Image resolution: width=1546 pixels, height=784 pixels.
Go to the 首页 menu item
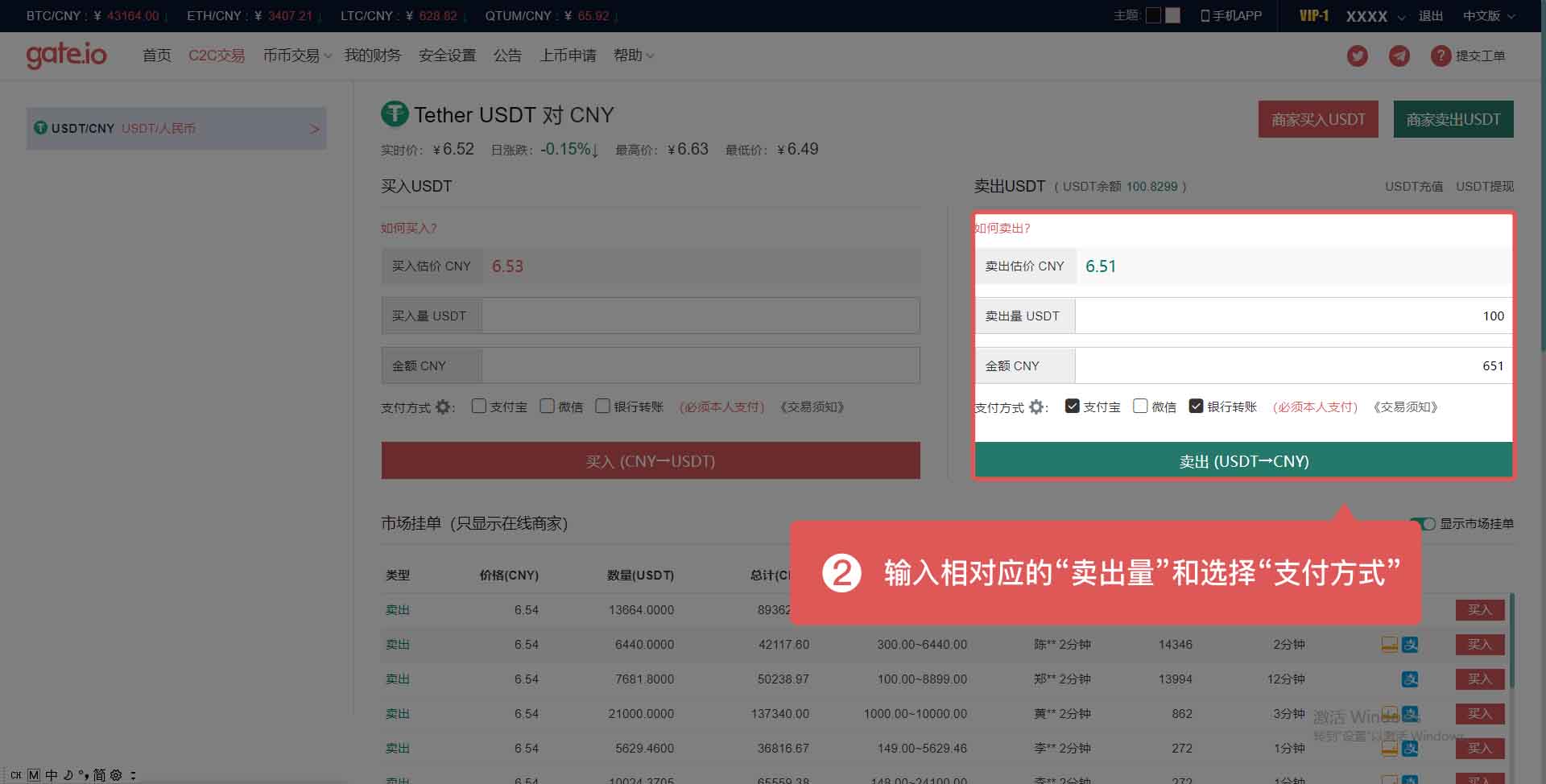point(157,56)
